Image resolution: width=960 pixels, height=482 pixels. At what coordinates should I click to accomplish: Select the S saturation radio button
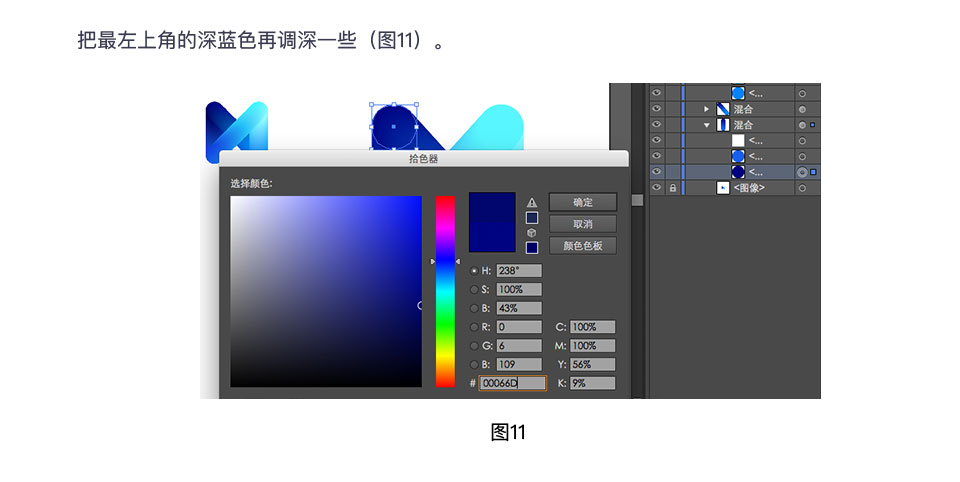point(474,290)
